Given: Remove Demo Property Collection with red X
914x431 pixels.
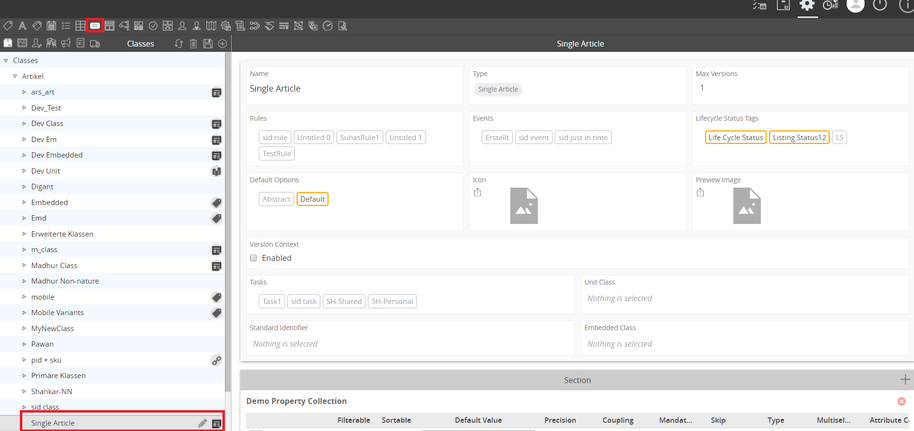Looking at the screenshot, I should 901,401.
